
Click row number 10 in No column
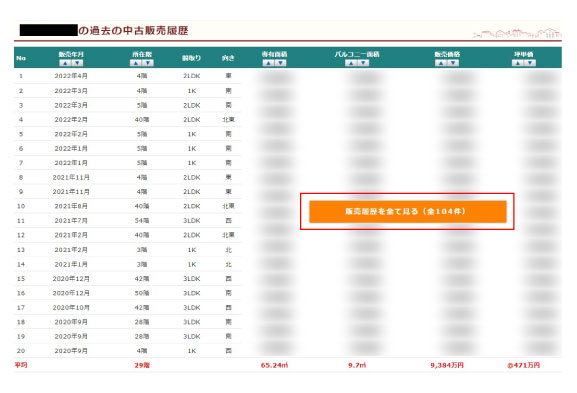pyautogui.click(x=21, y=206)
